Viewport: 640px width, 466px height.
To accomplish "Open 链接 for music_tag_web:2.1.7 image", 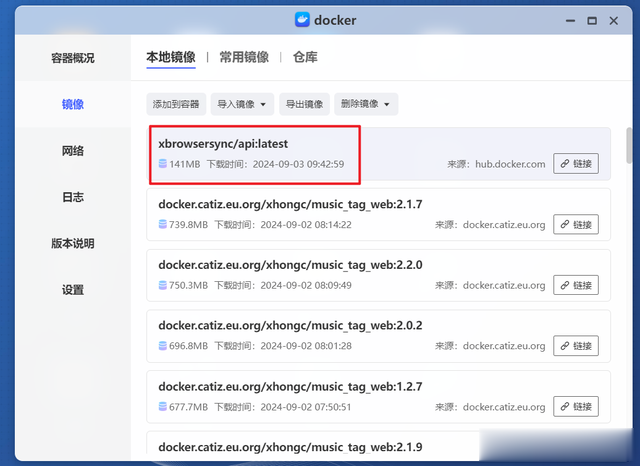I will click(576, 224).
